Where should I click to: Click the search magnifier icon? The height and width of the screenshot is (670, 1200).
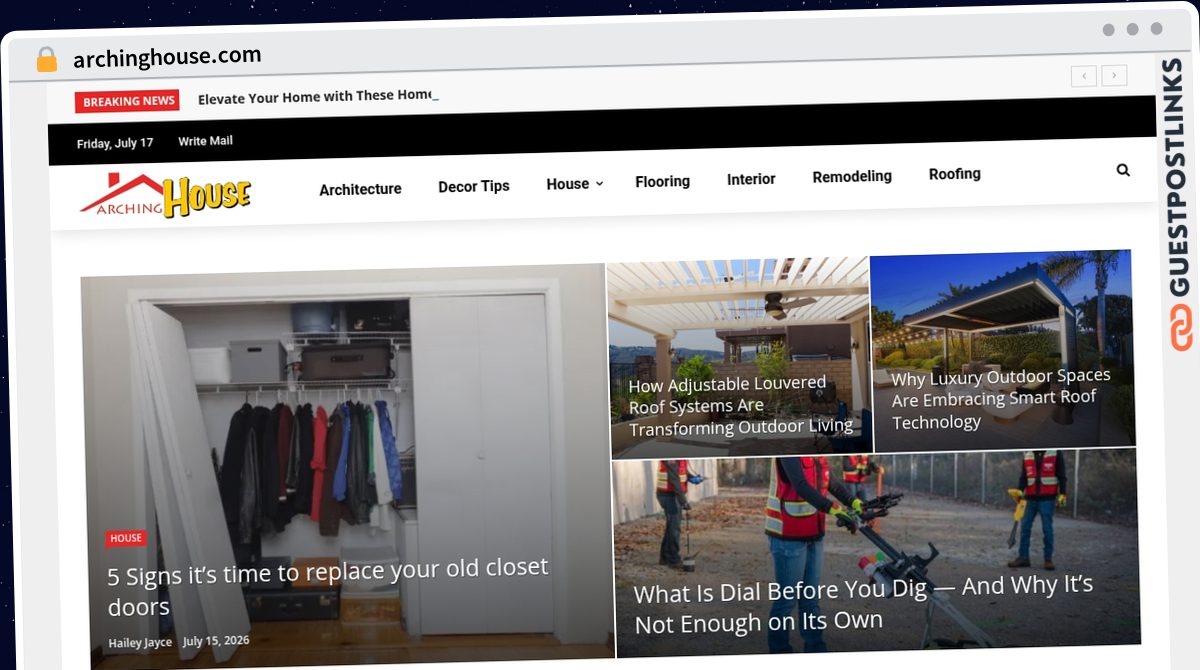pyautogui.click(x=1123, y=170)
